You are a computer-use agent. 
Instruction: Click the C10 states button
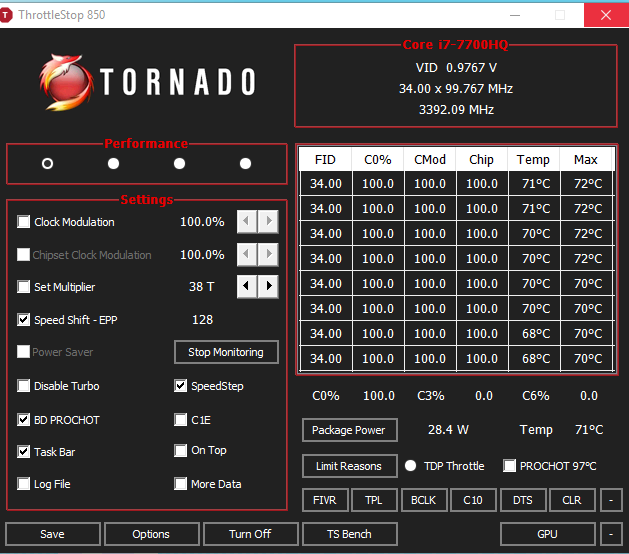pos(473,500)
